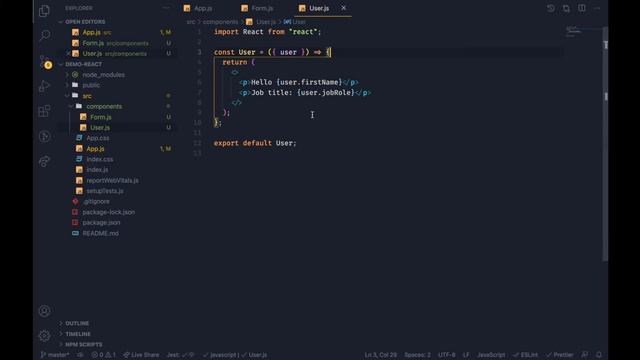Click the editor vertical scrollbar
Screen dimensions: 640x360
[x=606, y=143]
